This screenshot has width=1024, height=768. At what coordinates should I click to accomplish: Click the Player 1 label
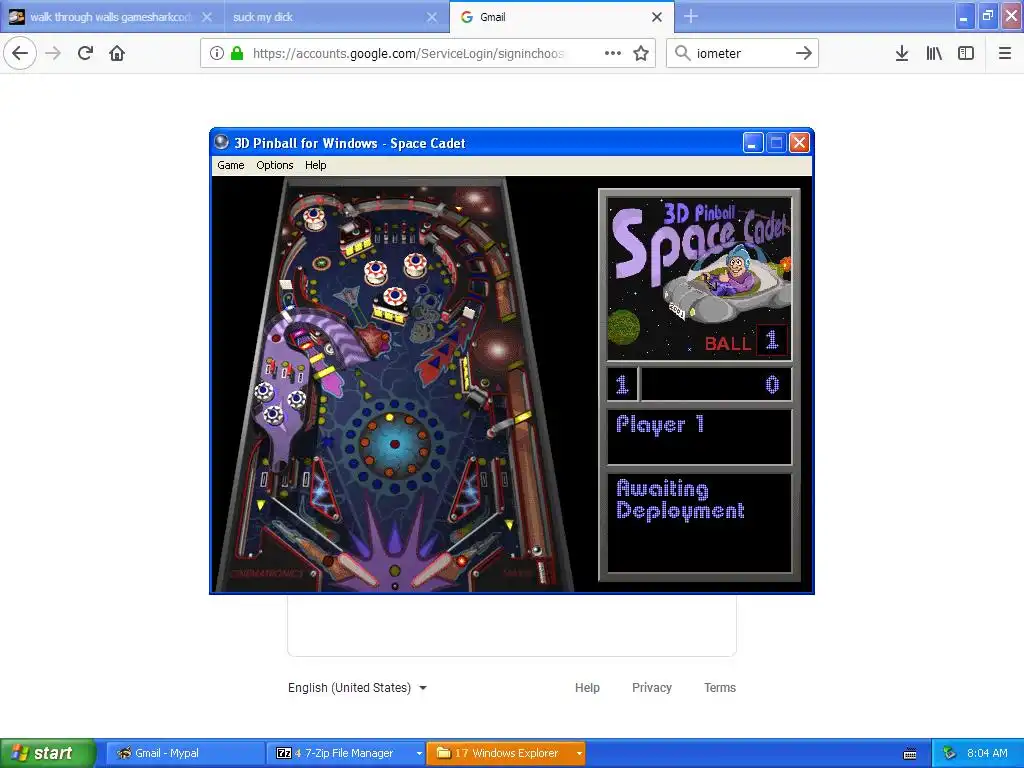(660, 424)
